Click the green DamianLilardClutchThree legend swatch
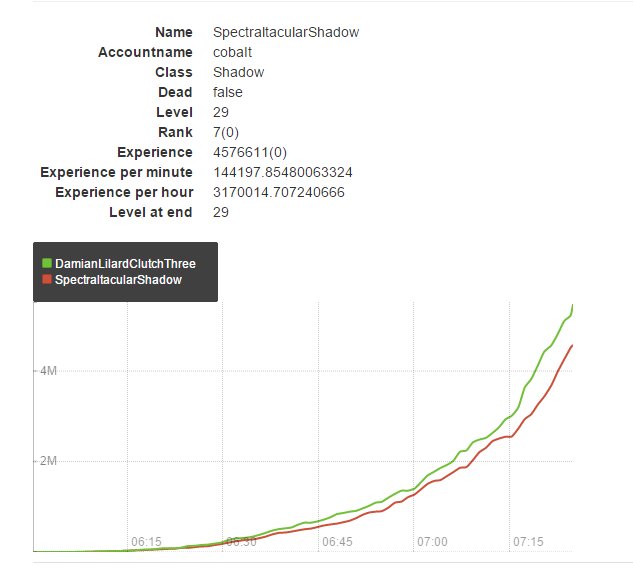 tap(46, 264)
